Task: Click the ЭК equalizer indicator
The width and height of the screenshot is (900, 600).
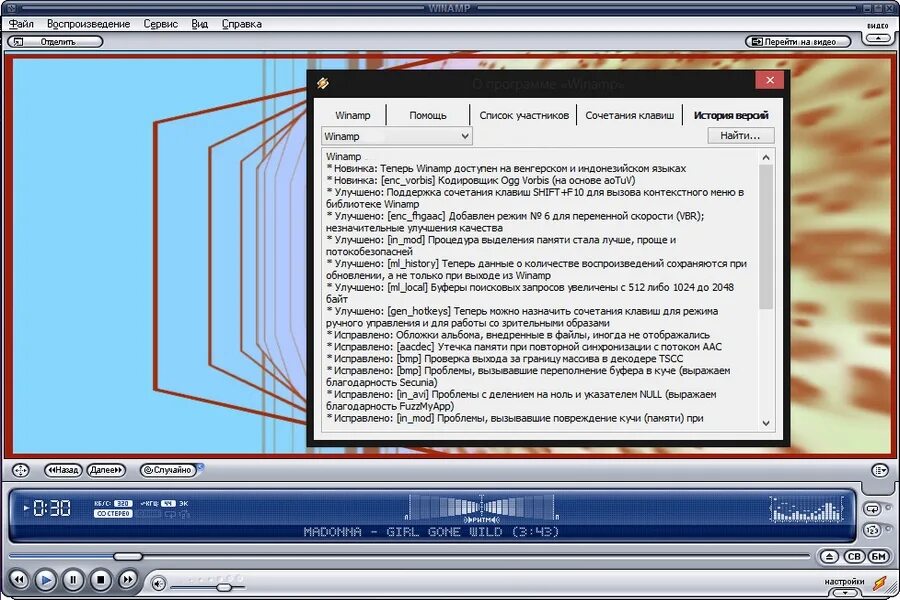Action: click(x=184, y=504)
